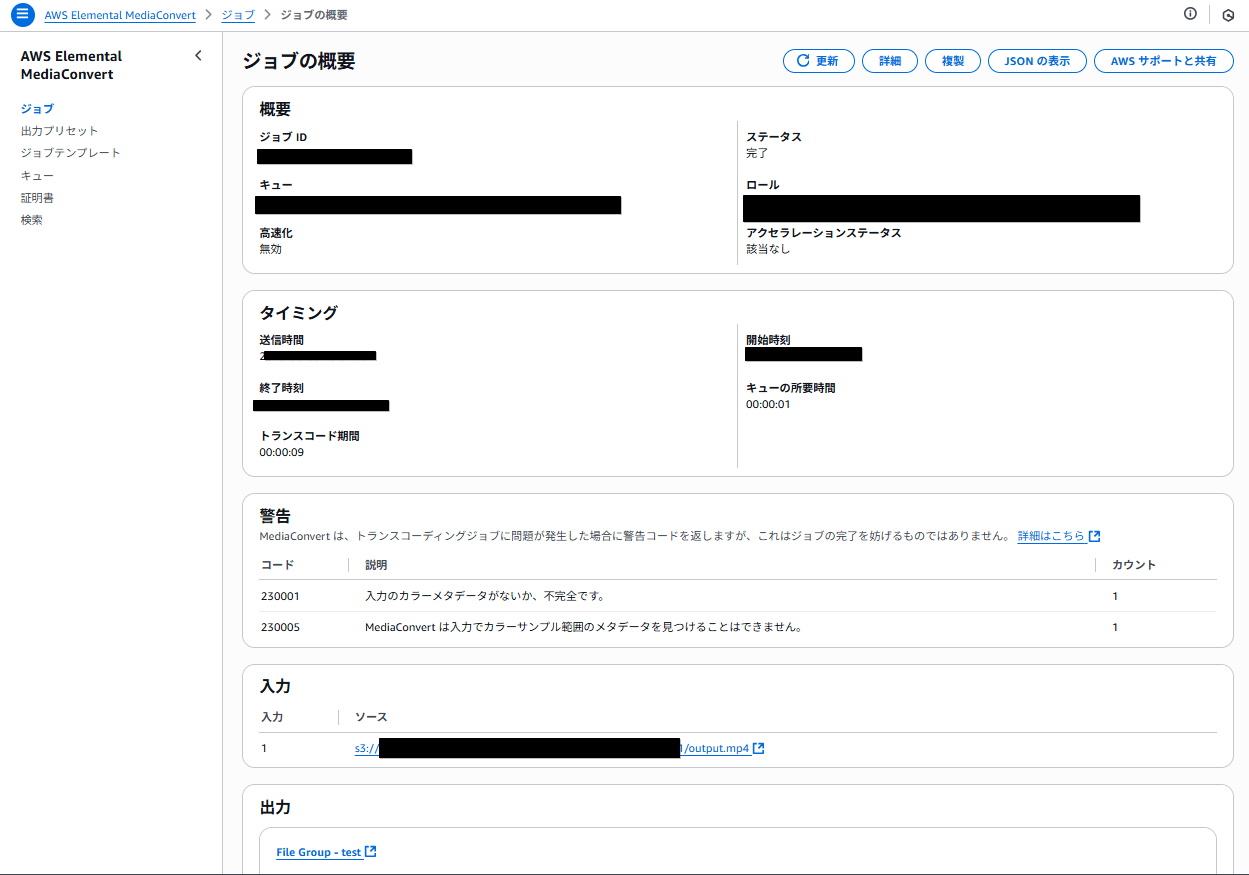Click queue duration 00:00:01

coord(768,404)
